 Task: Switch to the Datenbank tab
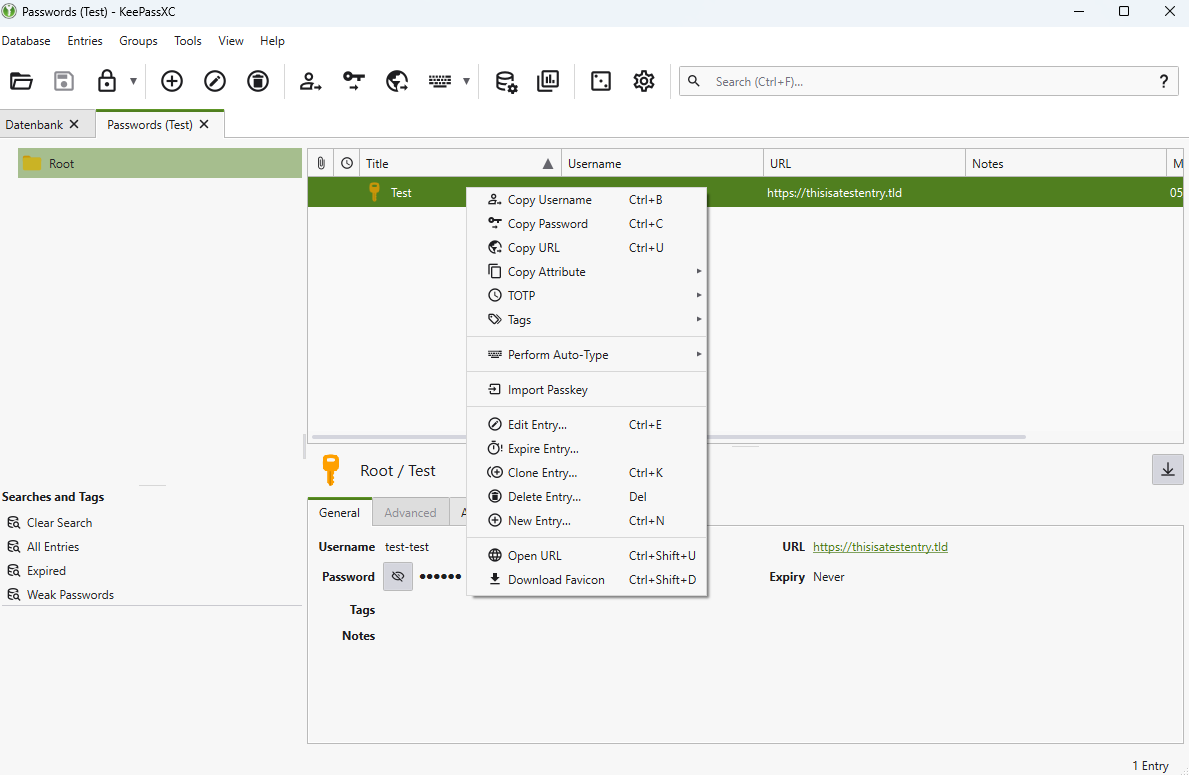pos(34,125)
